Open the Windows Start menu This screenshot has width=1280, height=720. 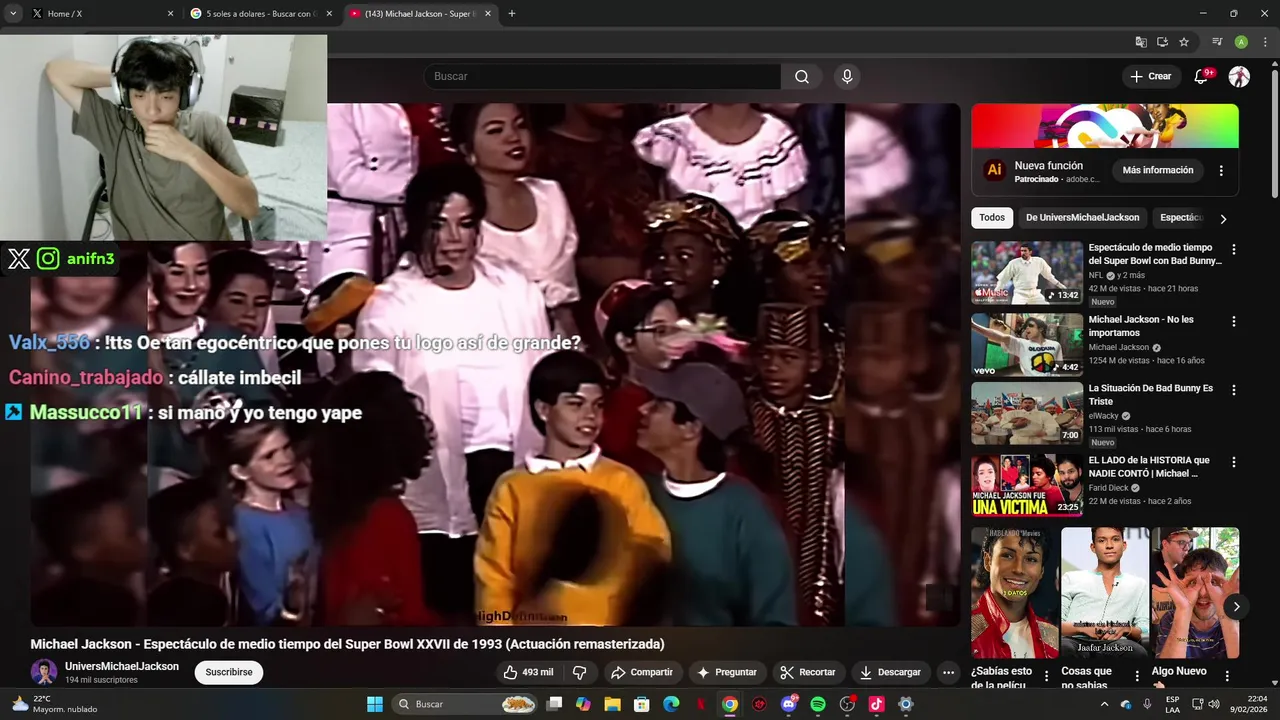click(375, 704)
